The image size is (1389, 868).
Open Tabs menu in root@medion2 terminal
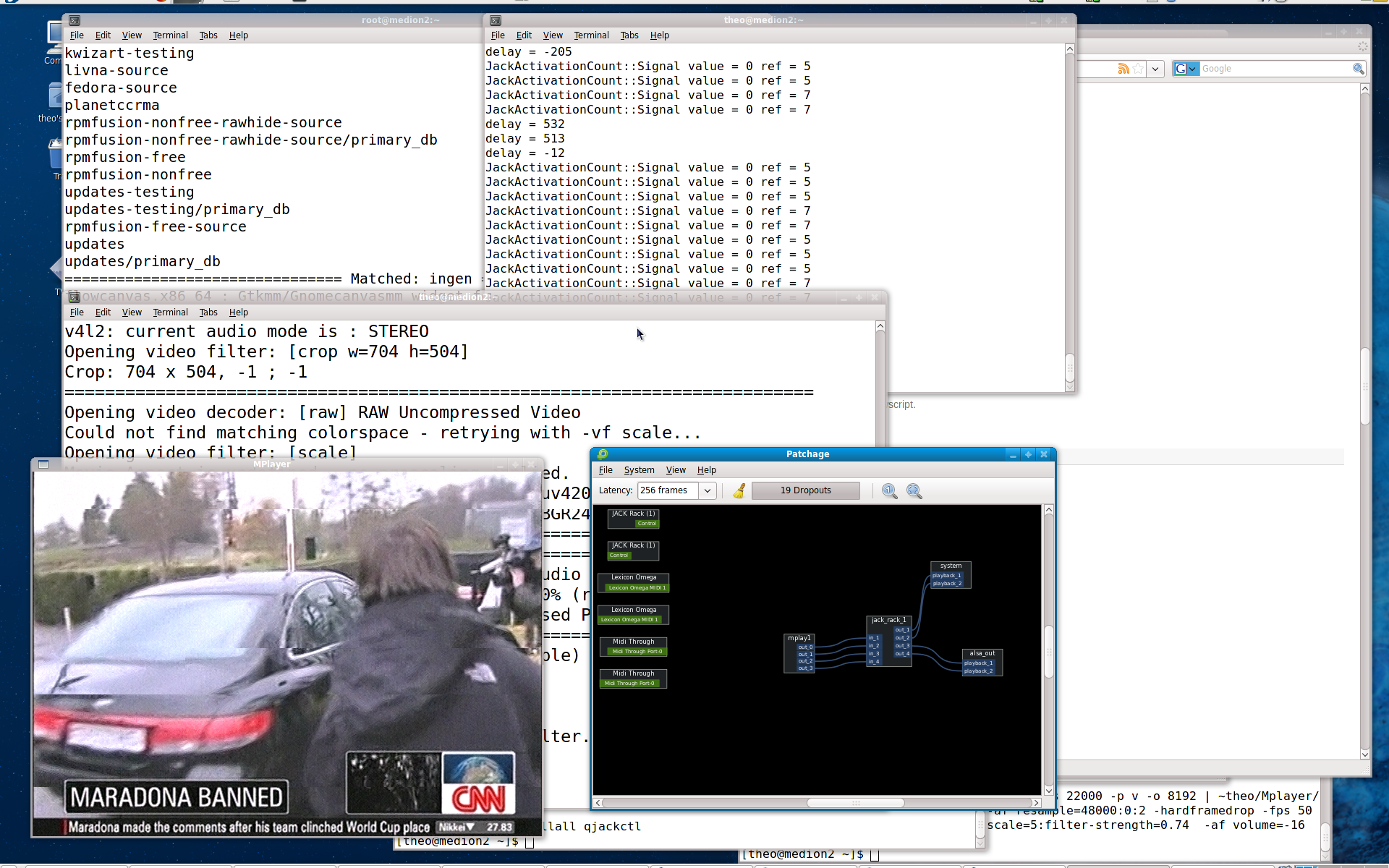(208, 35)
